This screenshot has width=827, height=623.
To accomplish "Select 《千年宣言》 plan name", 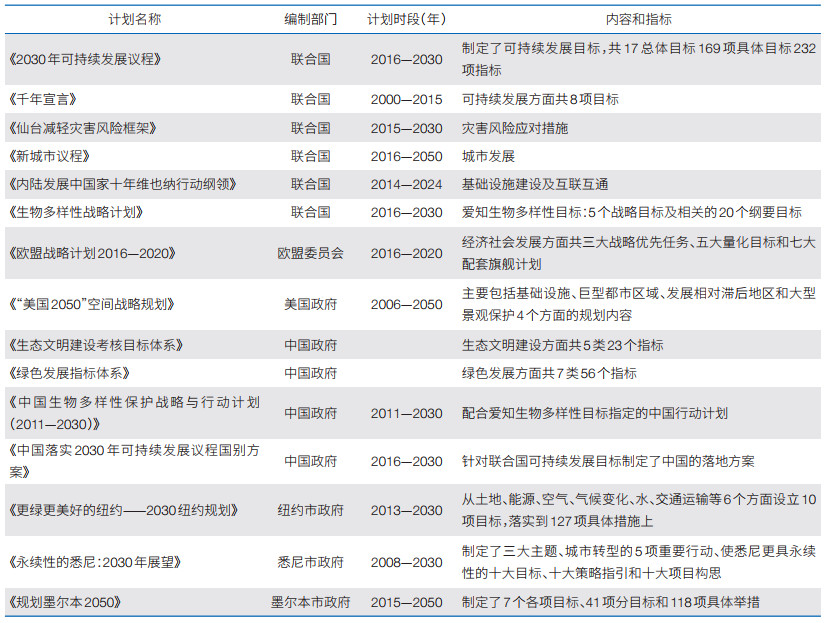I will pyautogui.click(x=43, y=99).
